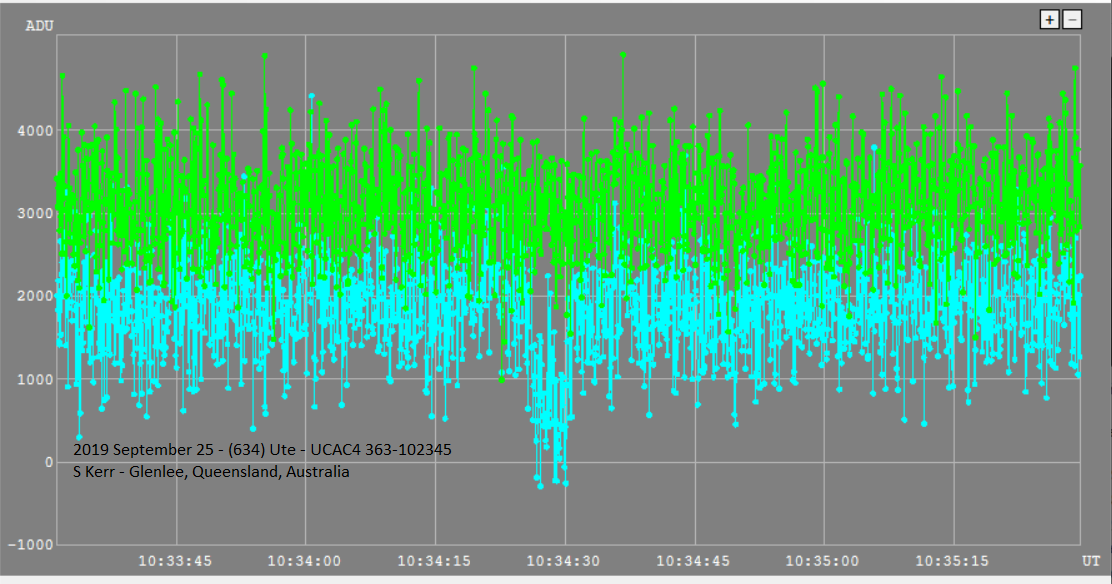Click the minus zoom-out button on chart
Screen dimensions: 1112x584
pos(1072,20)
